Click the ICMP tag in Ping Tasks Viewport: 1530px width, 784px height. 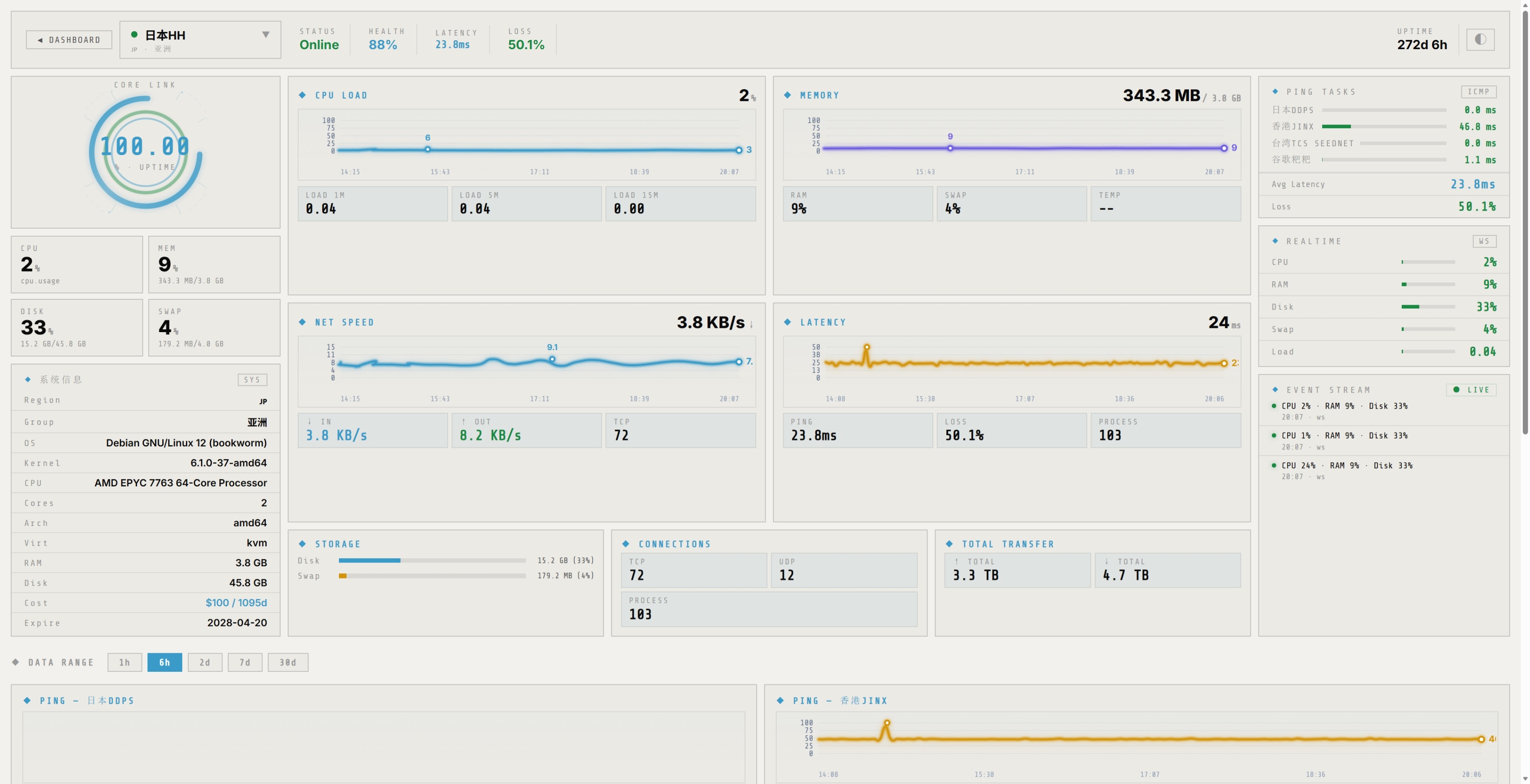pyautogui.click(x=1478, y=92)
